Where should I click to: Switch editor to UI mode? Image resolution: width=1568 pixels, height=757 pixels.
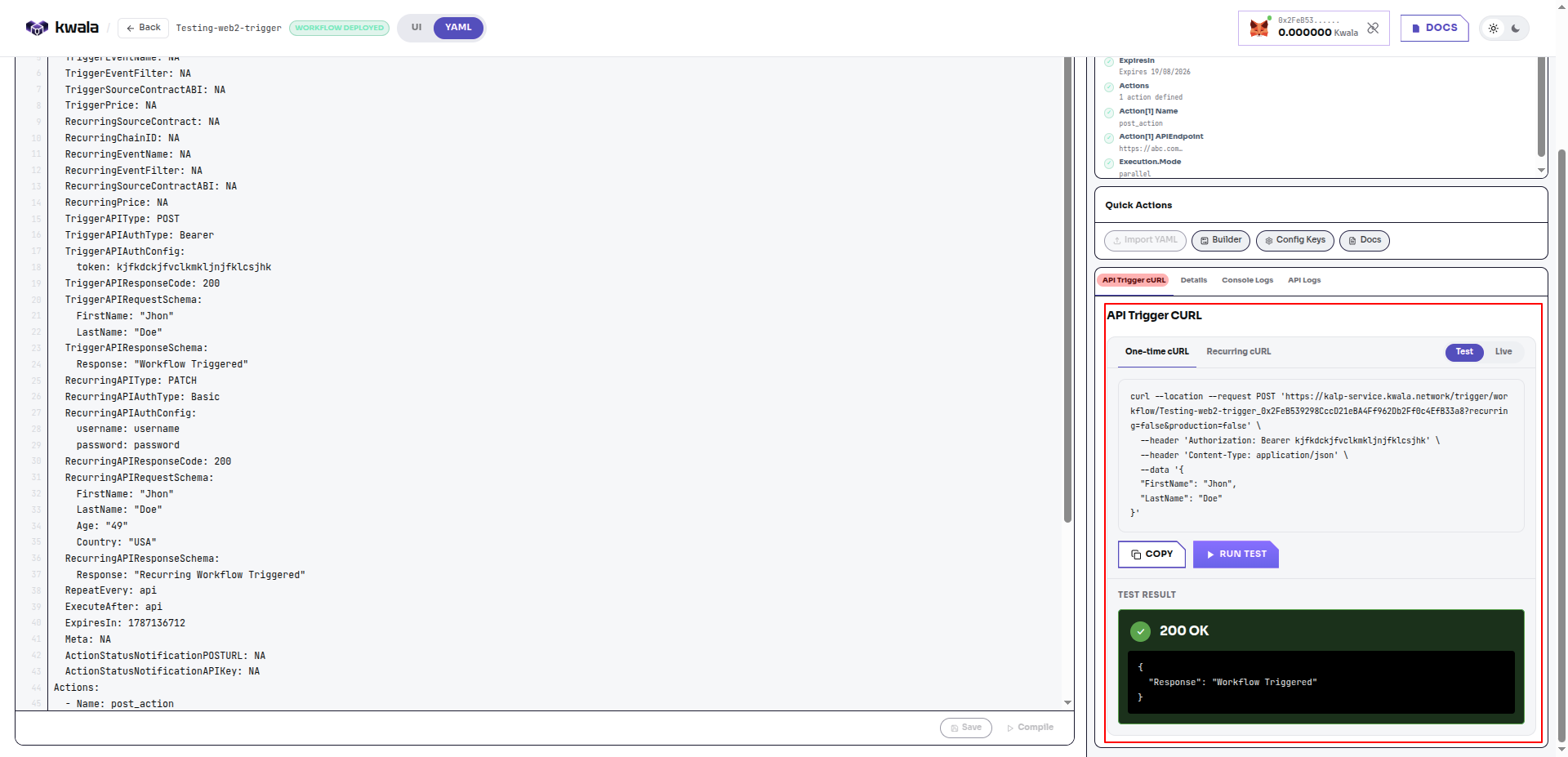[x=416, y=28]
